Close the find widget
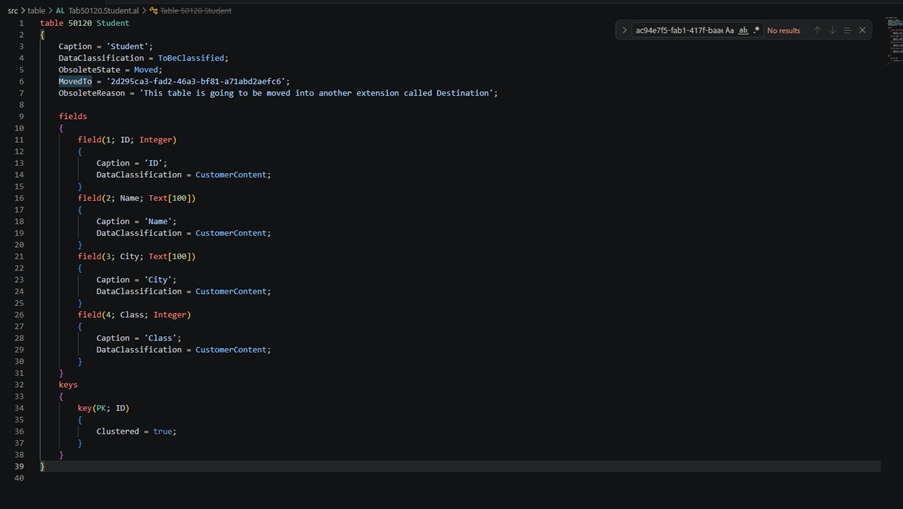The height and width of the screenshot is (509, 903). (x=862, y=31)
